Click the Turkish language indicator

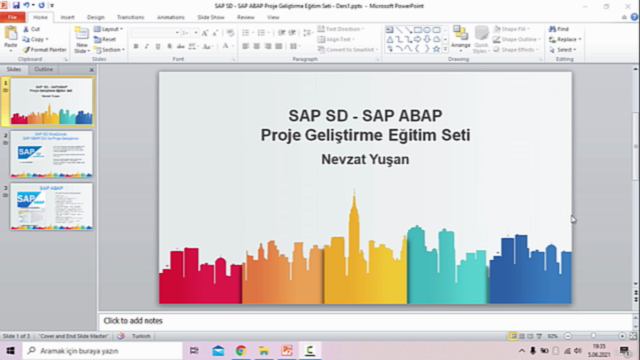(x=141, y=336)
